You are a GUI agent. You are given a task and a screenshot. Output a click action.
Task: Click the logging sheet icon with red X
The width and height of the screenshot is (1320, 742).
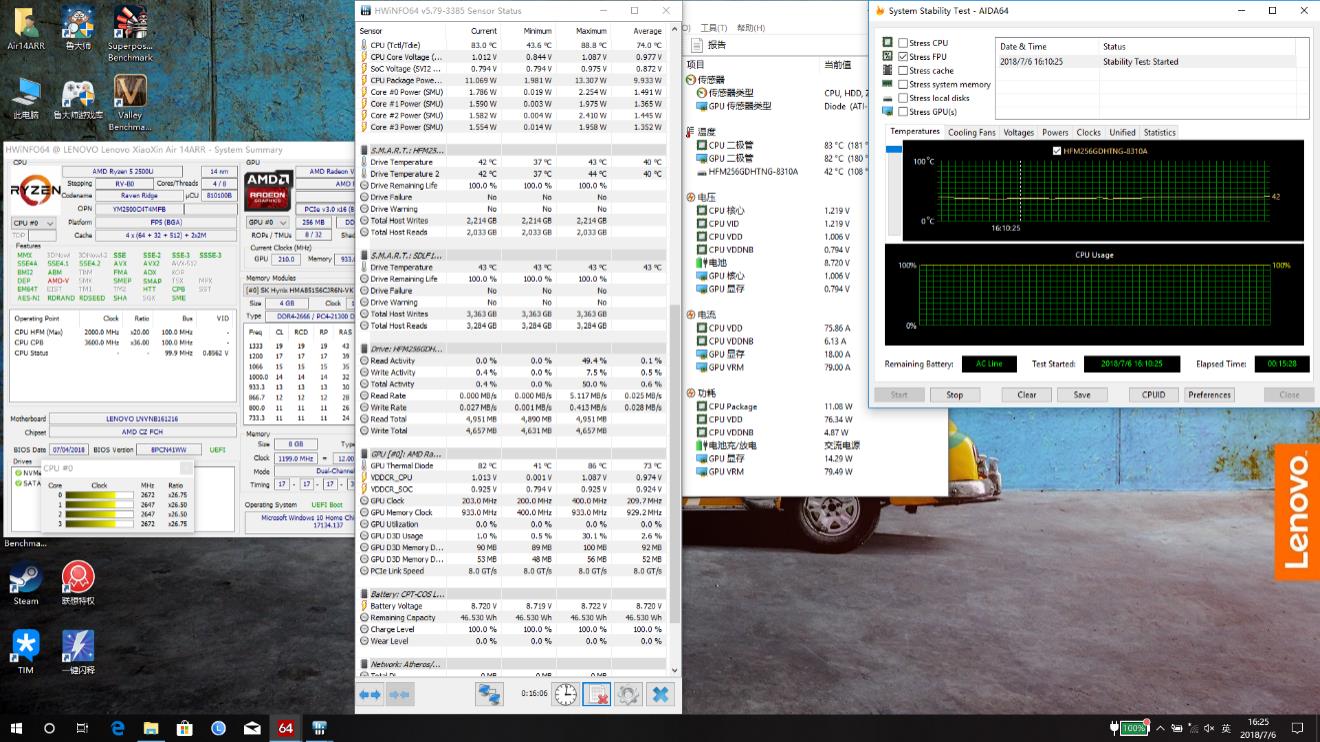point(596,694)
